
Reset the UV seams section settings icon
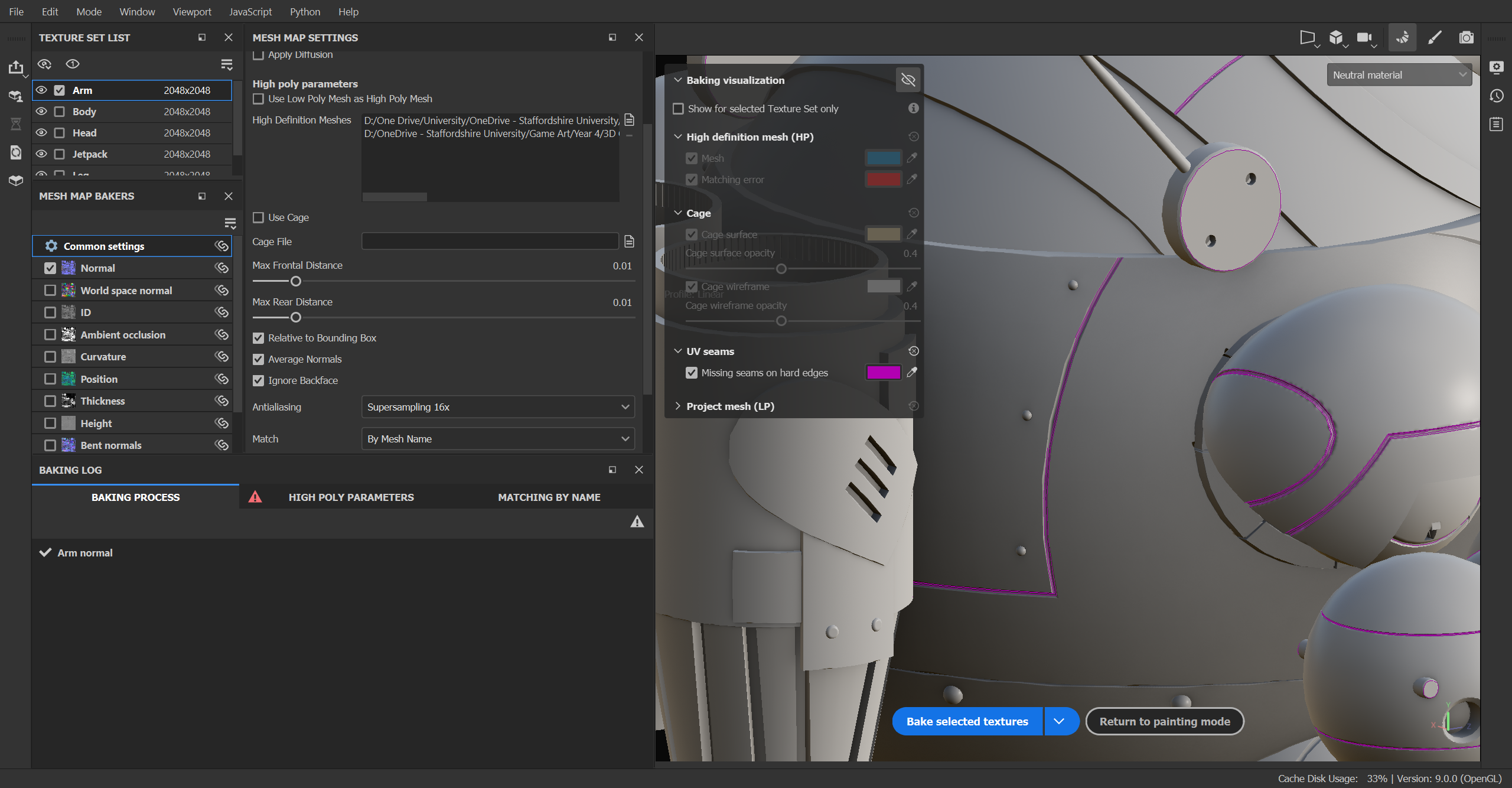[914, 351]
